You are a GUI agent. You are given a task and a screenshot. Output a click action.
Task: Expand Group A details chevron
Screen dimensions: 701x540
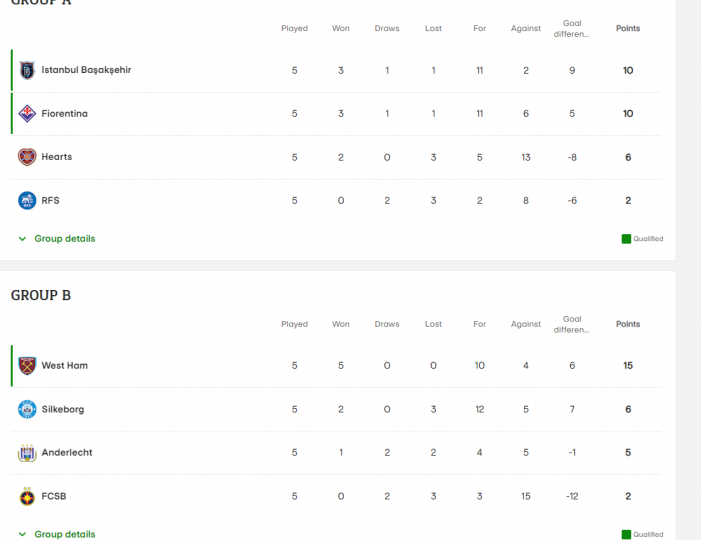[22, 239]
